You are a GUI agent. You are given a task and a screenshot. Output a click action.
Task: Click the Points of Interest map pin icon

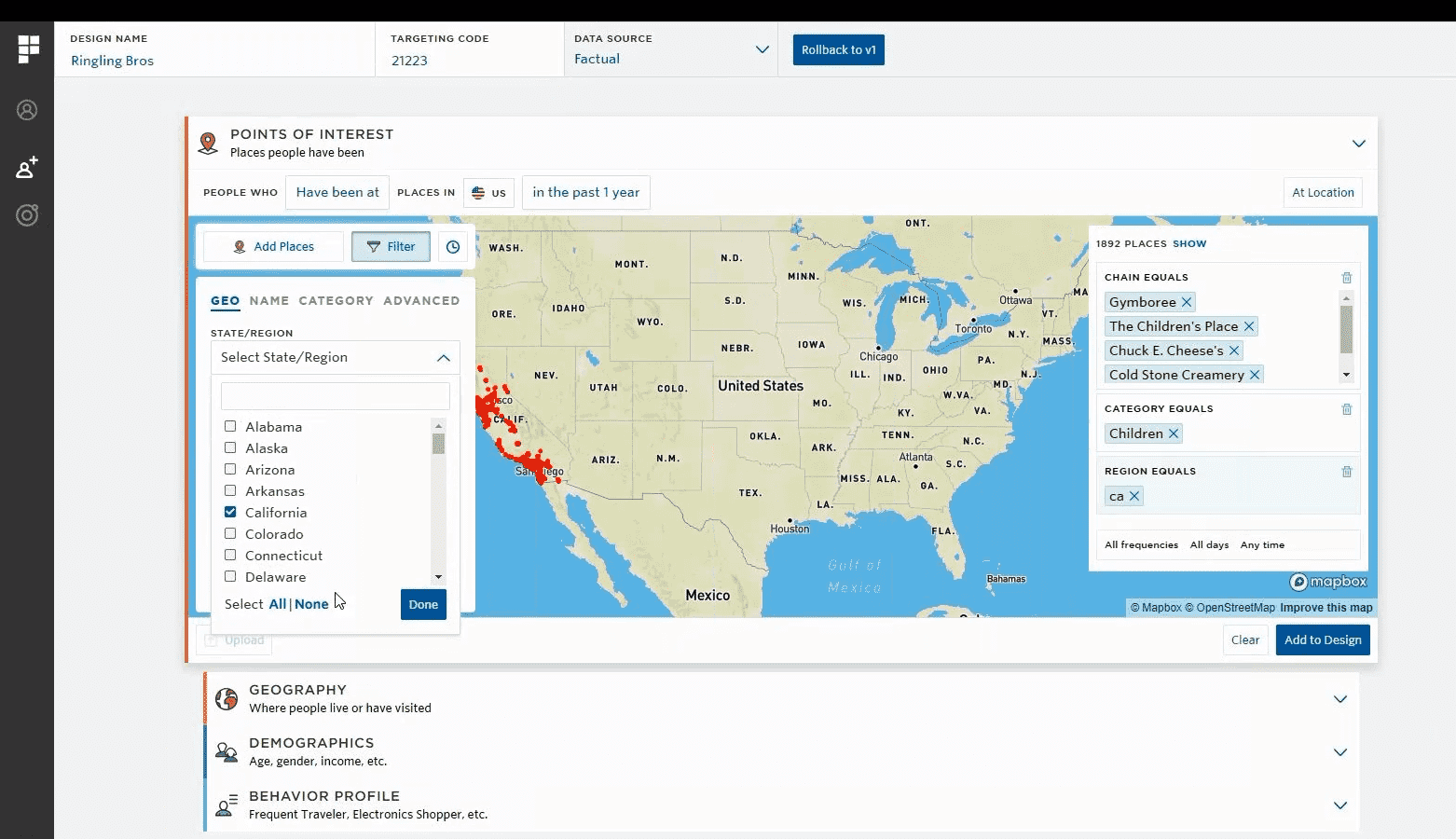(208, 144)
